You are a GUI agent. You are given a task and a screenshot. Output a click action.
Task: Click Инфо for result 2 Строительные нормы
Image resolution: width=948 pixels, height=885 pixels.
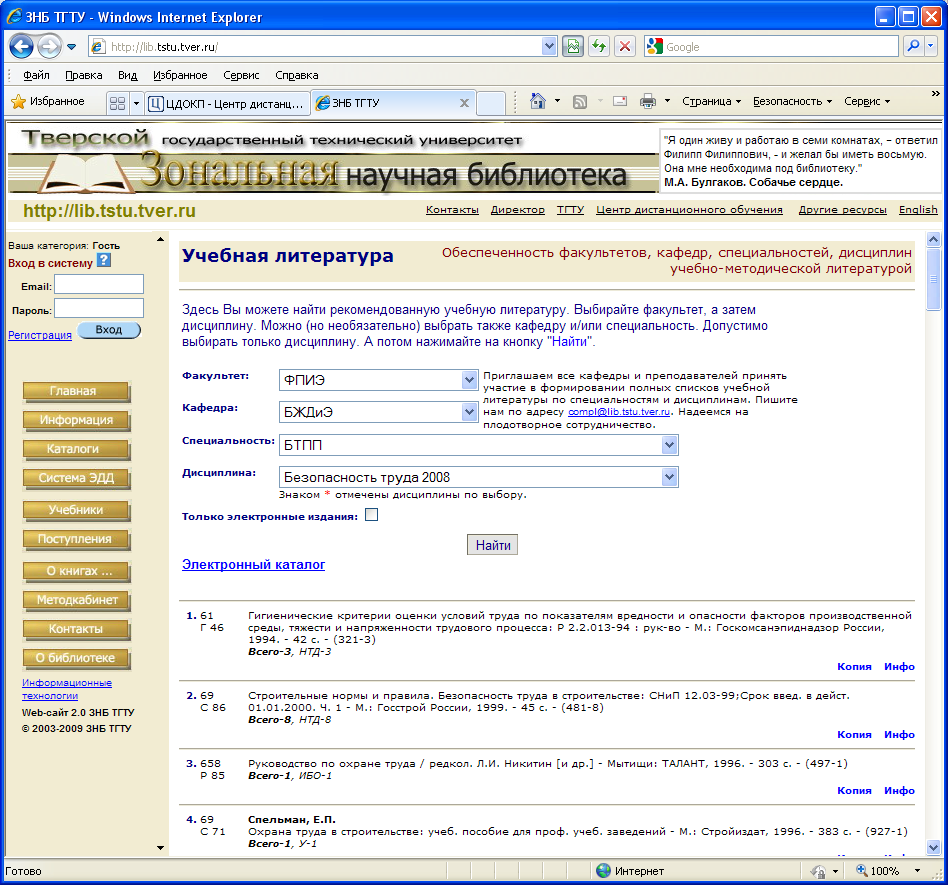899,734
